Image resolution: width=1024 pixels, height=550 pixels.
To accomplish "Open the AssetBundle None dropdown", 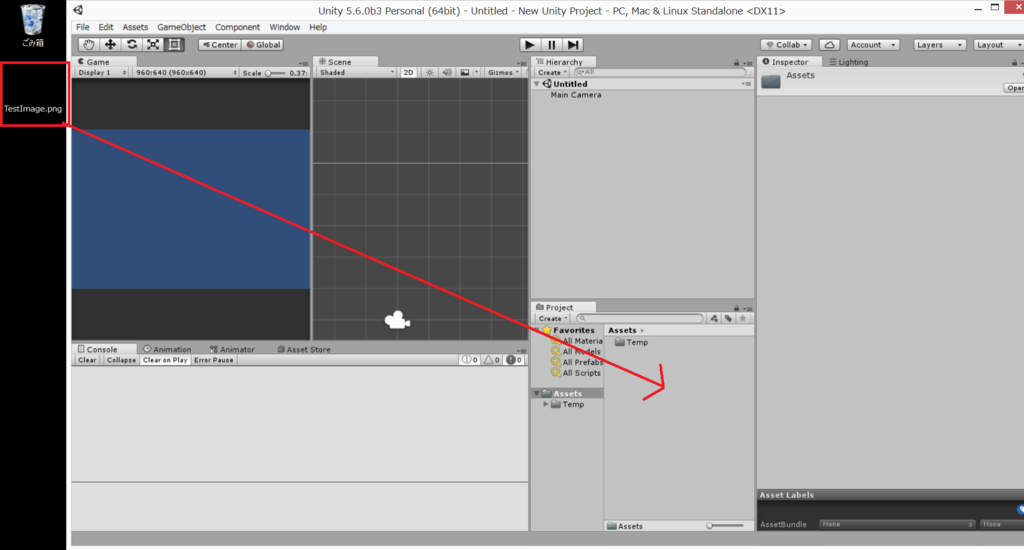I will tap(897, 524).
